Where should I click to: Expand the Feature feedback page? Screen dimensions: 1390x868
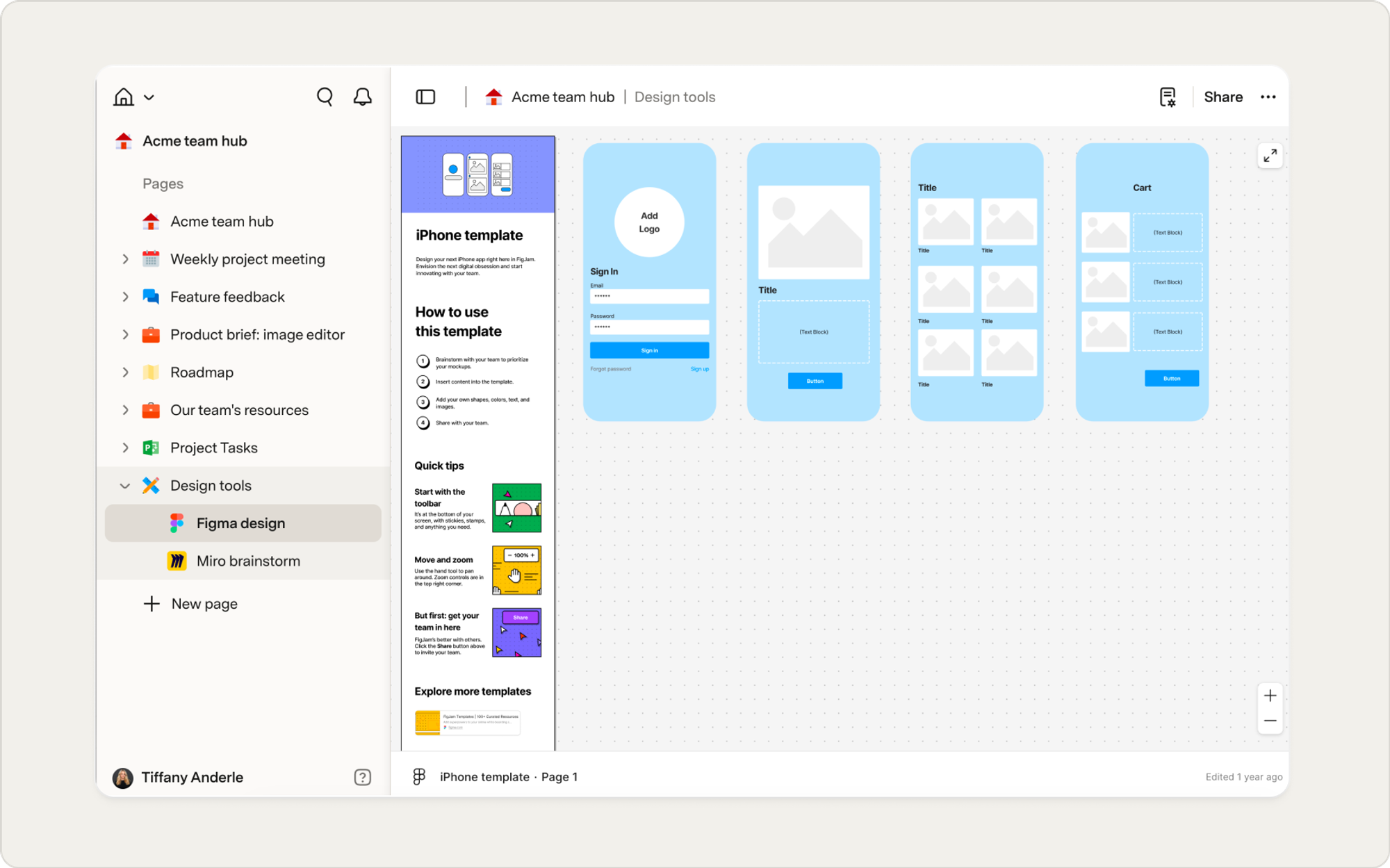pyautogui.click(x=125, y=297)
